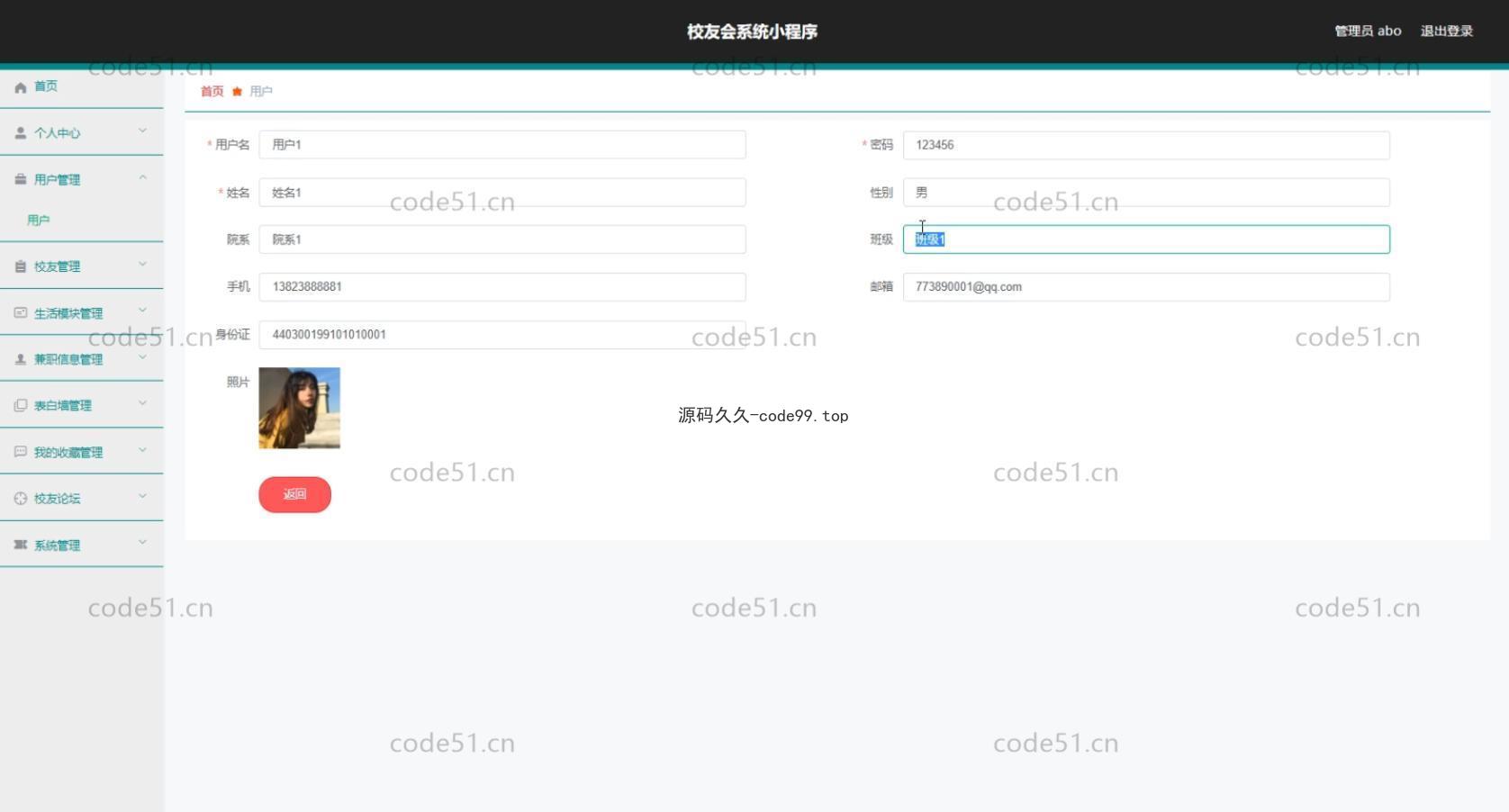Click the person icon beside 个人中心
The height and width of the screenshot is (812, 1509).
[x=21, y=133]
